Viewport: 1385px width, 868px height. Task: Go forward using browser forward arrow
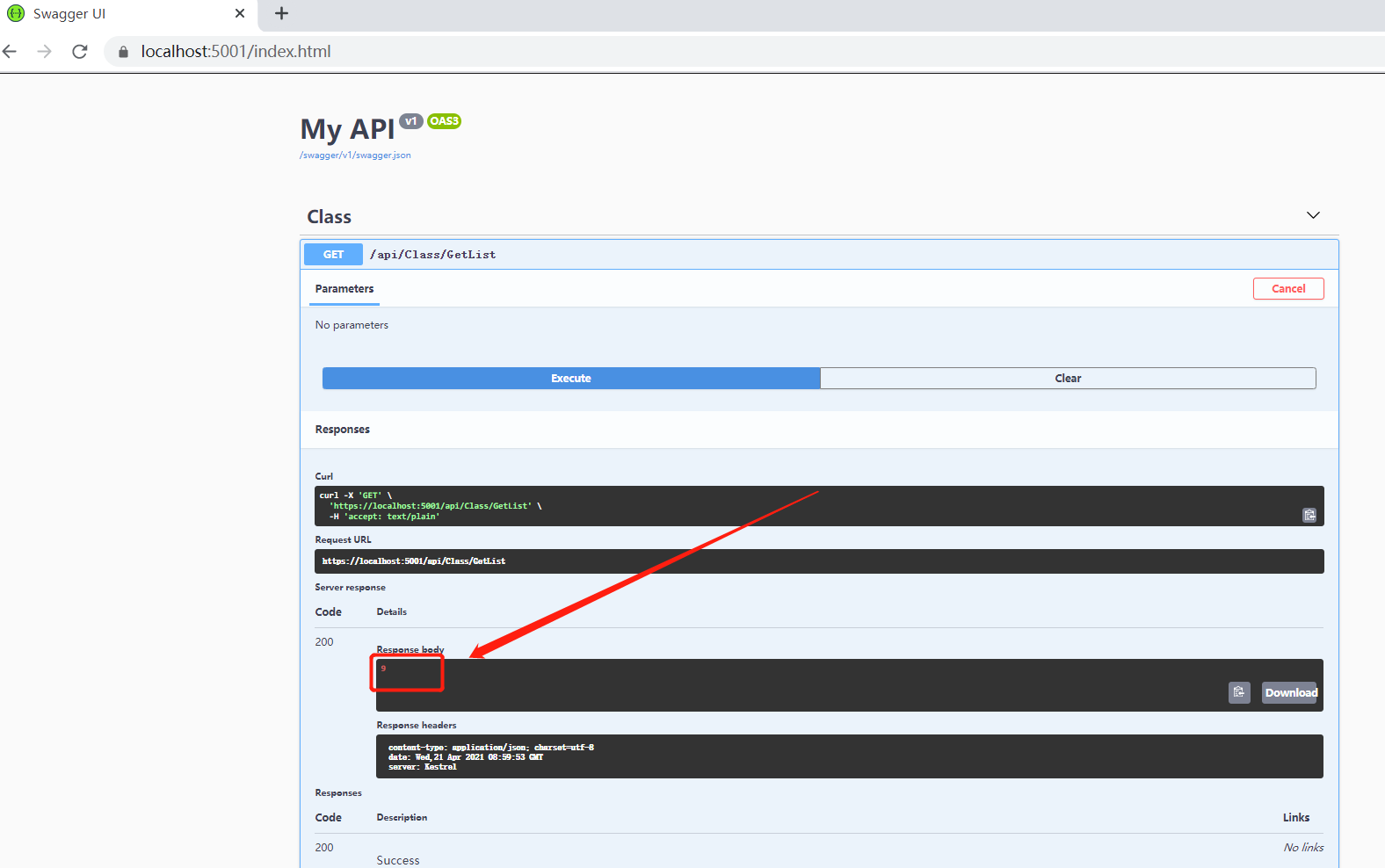tap(45, 52)
